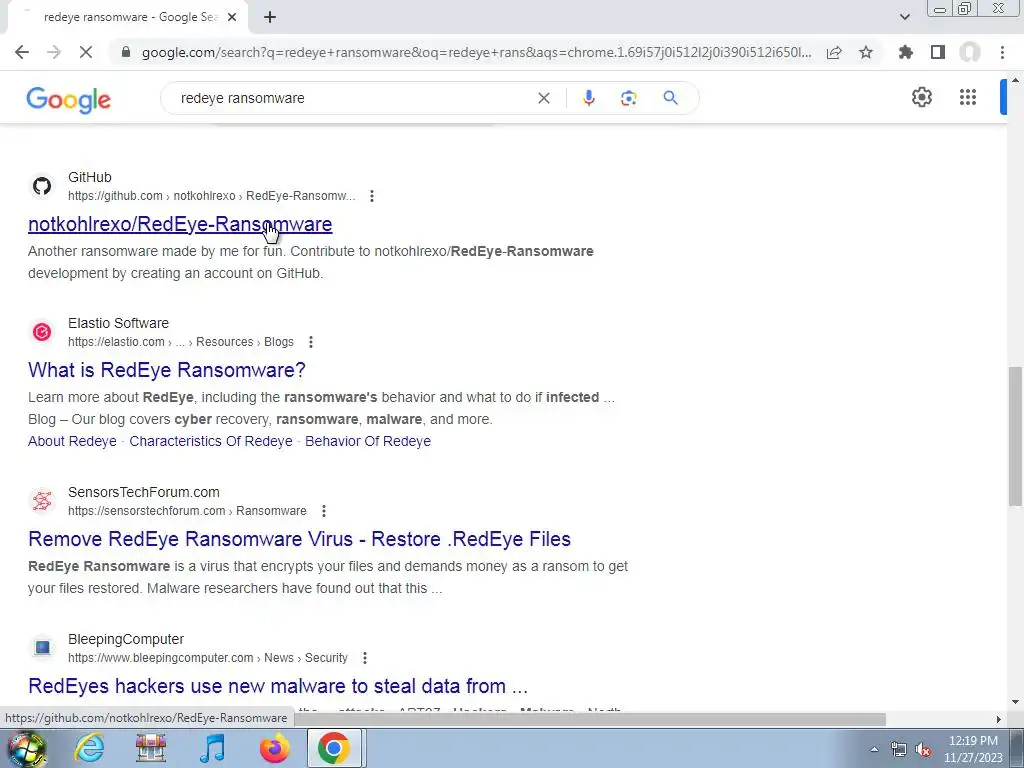Start voice search with microphone
This screenshot has width=1024, height=768.
coord(588,98)
